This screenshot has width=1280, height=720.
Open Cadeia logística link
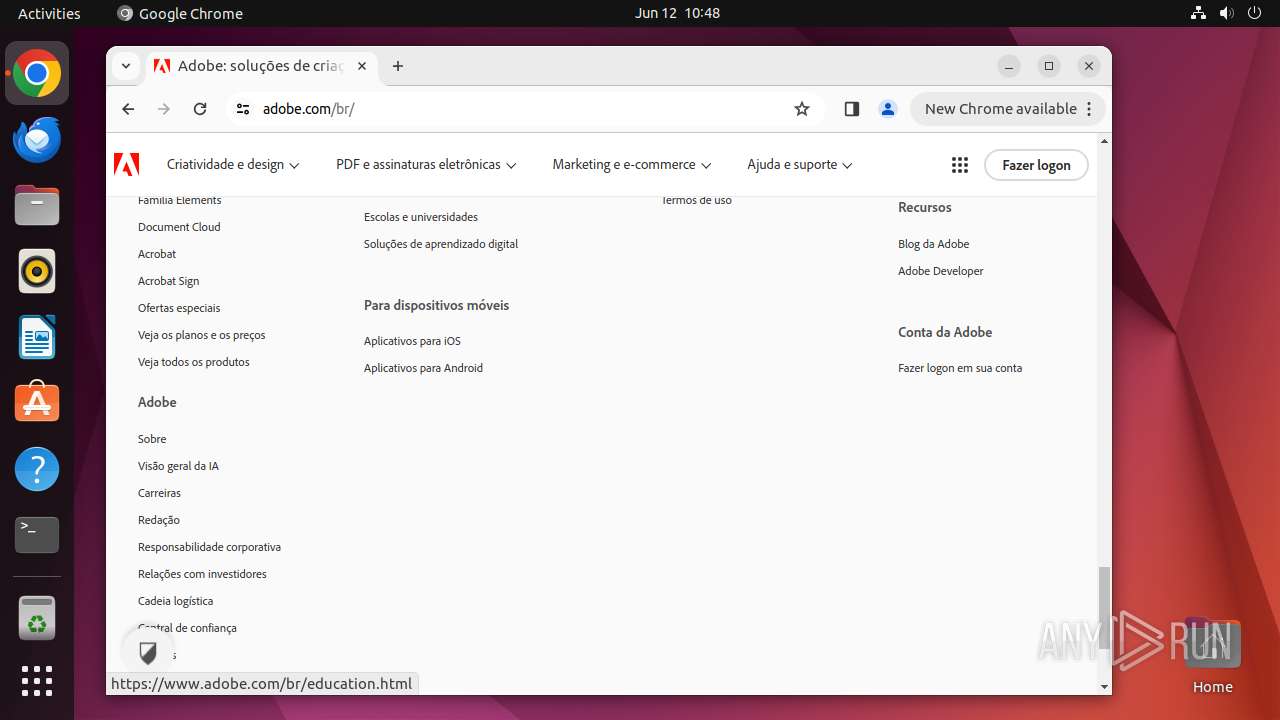click(x=175, y=601)
